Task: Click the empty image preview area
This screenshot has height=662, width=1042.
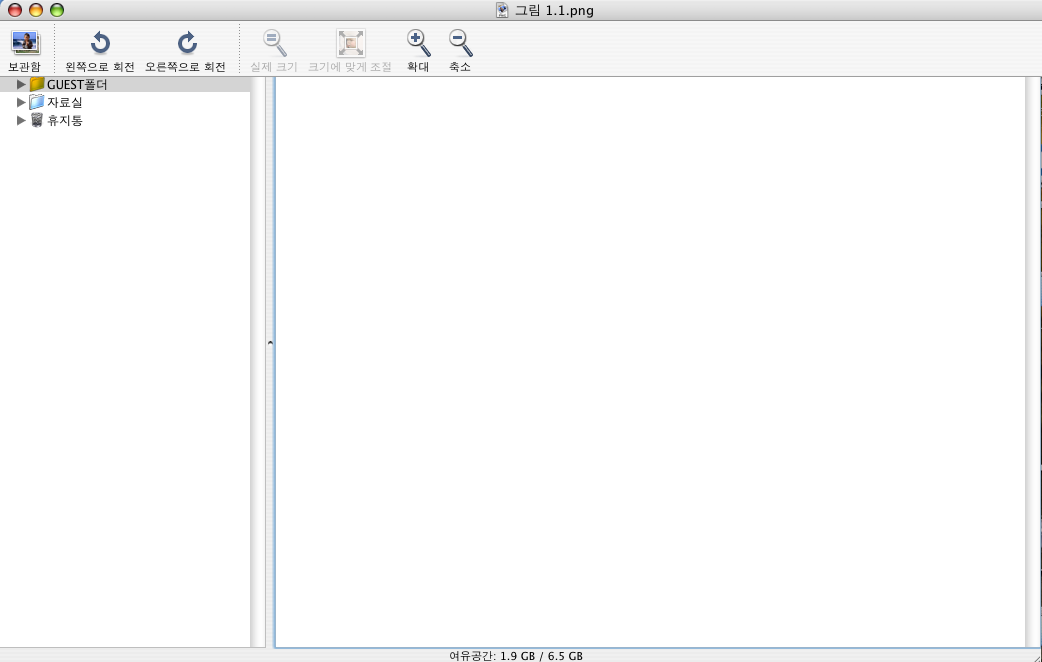Action: pos(650,360)
